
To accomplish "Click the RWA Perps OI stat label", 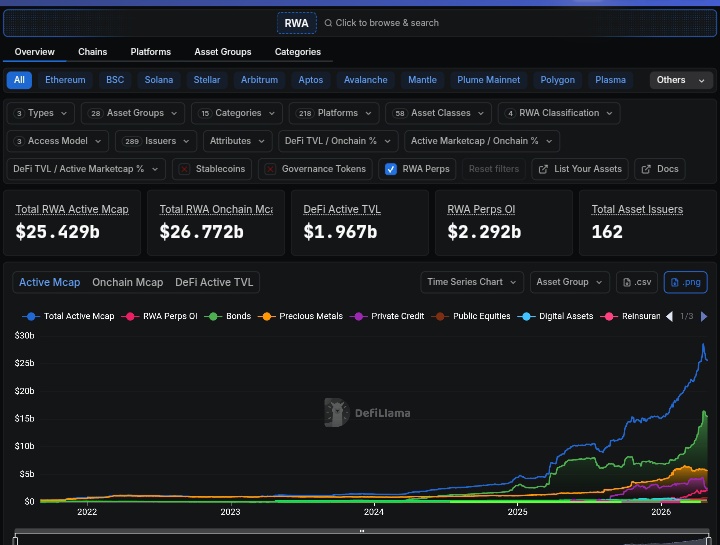I will click(x=481, y=209).
